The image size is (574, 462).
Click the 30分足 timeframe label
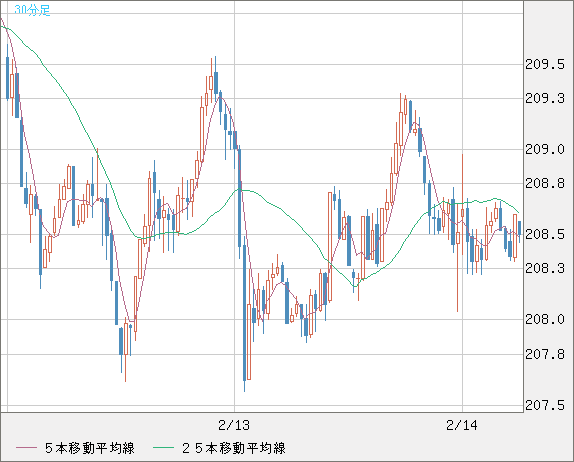32,10
